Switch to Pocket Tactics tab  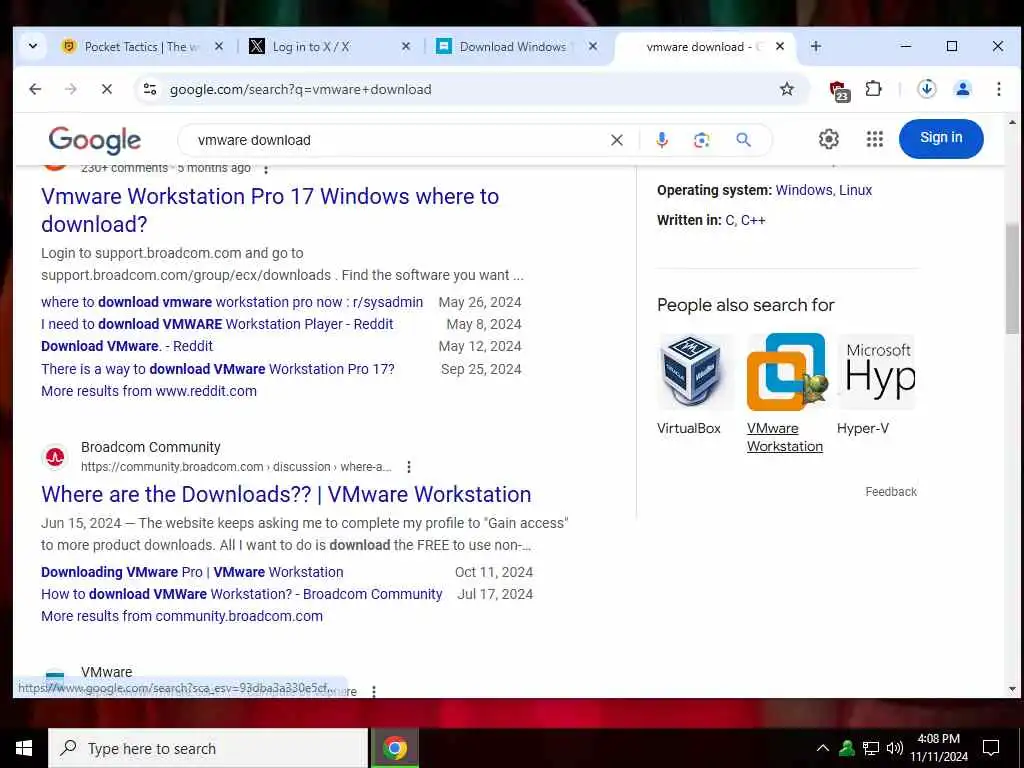pos(140,46)
